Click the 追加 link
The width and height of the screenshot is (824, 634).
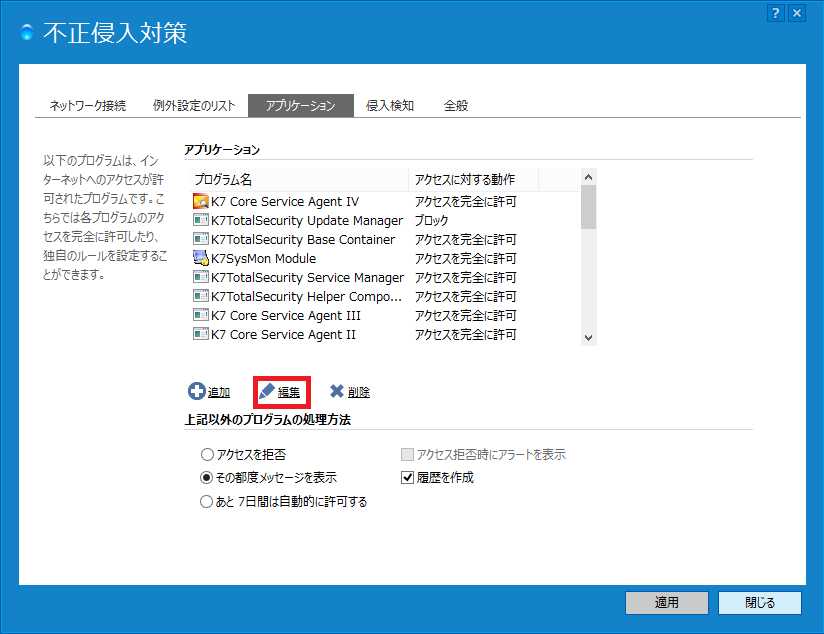(219, 392)
